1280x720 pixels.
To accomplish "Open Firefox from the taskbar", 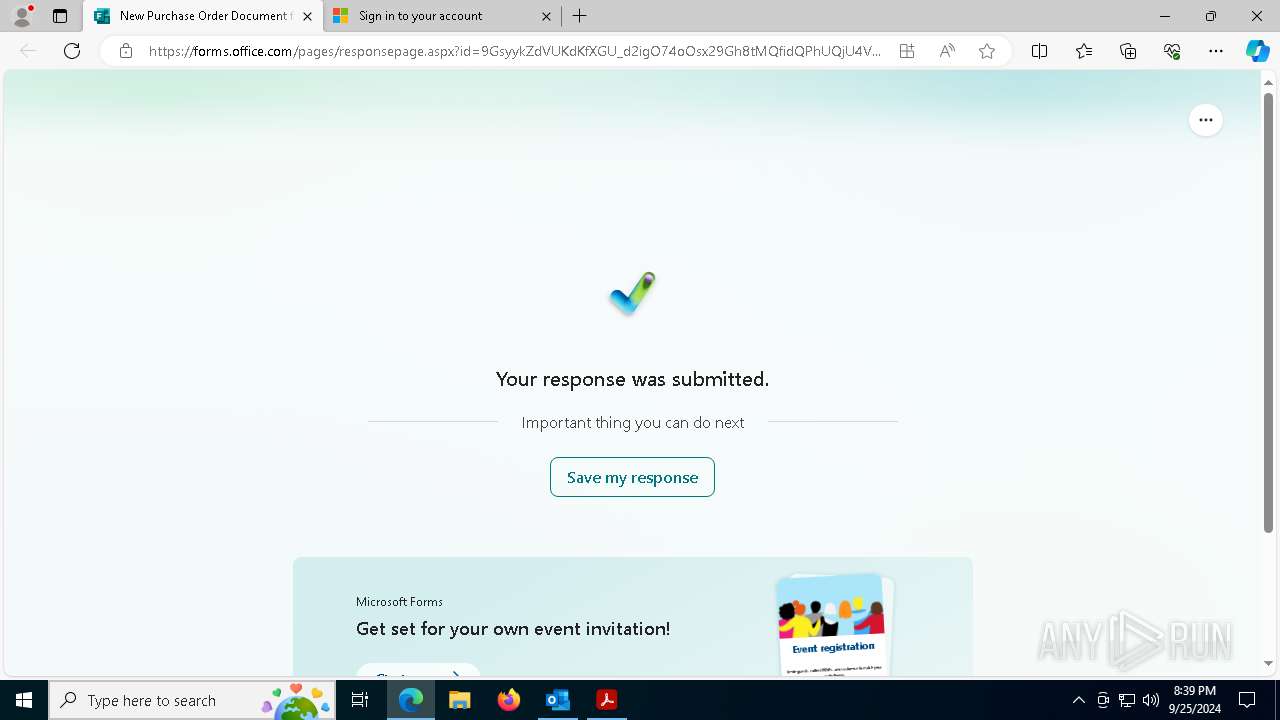I will 509,700.
